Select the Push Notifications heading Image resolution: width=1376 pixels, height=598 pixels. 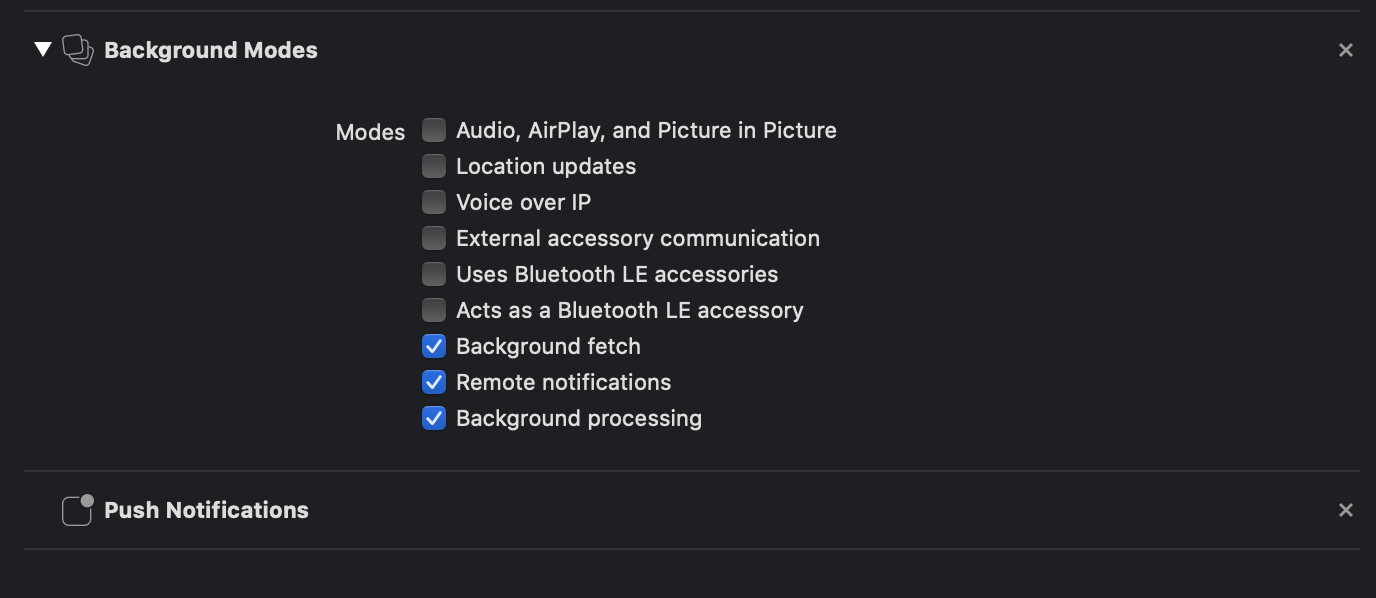[x=206, y=510]
